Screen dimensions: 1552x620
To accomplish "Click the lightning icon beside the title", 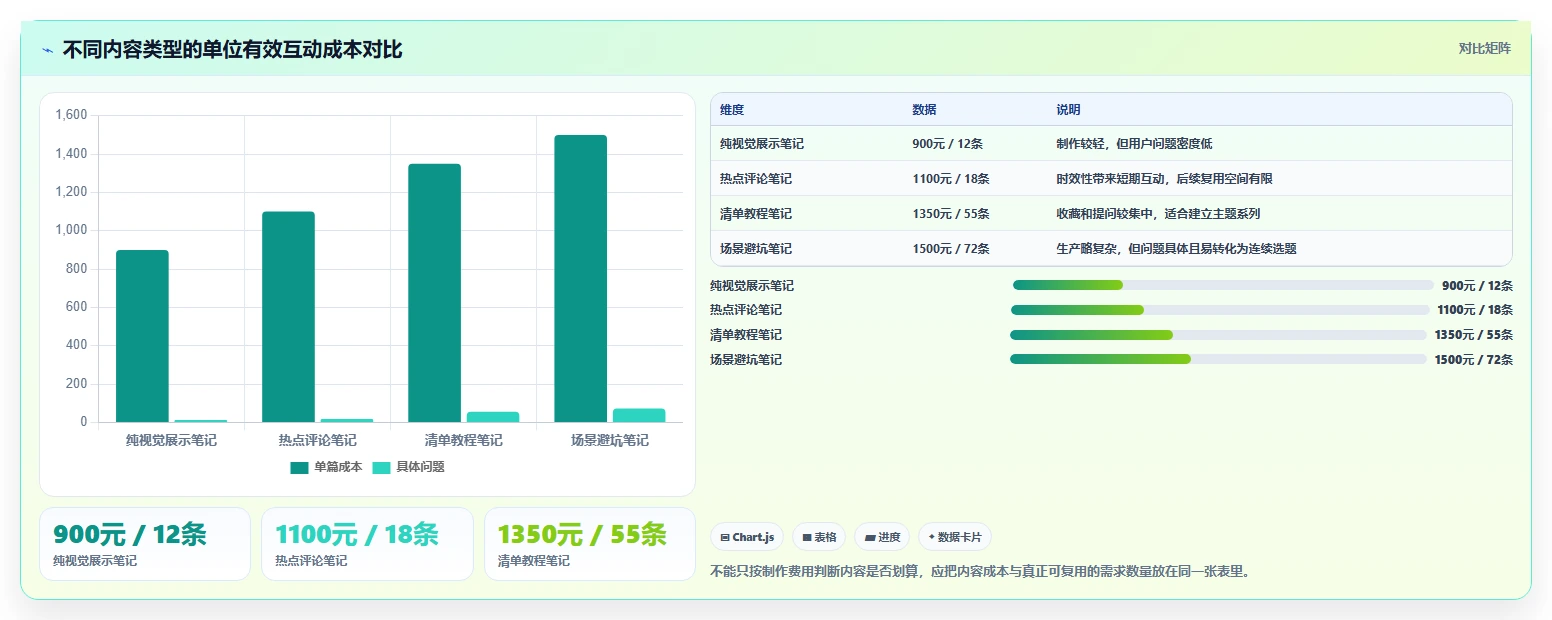I will coord(47,50).
